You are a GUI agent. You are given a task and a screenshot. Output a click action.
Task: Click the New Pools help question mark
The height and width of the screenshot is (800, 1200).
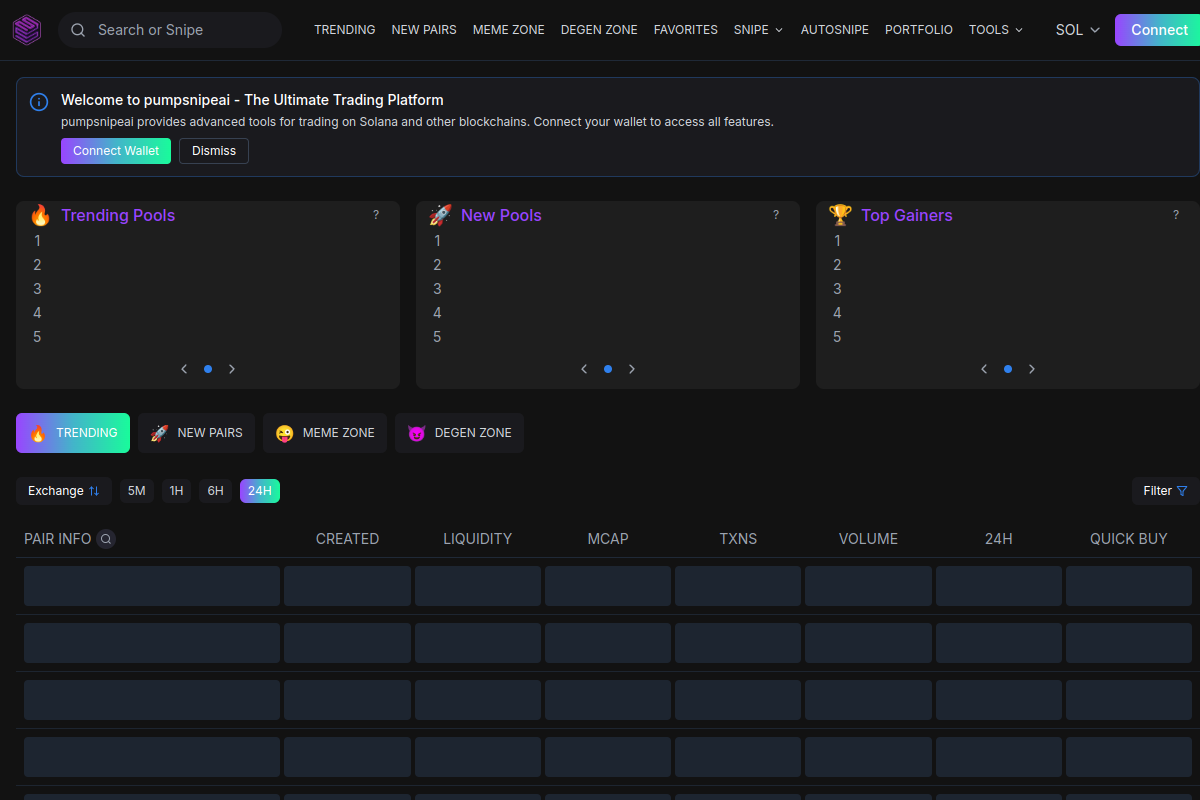[x=776, y=215]
